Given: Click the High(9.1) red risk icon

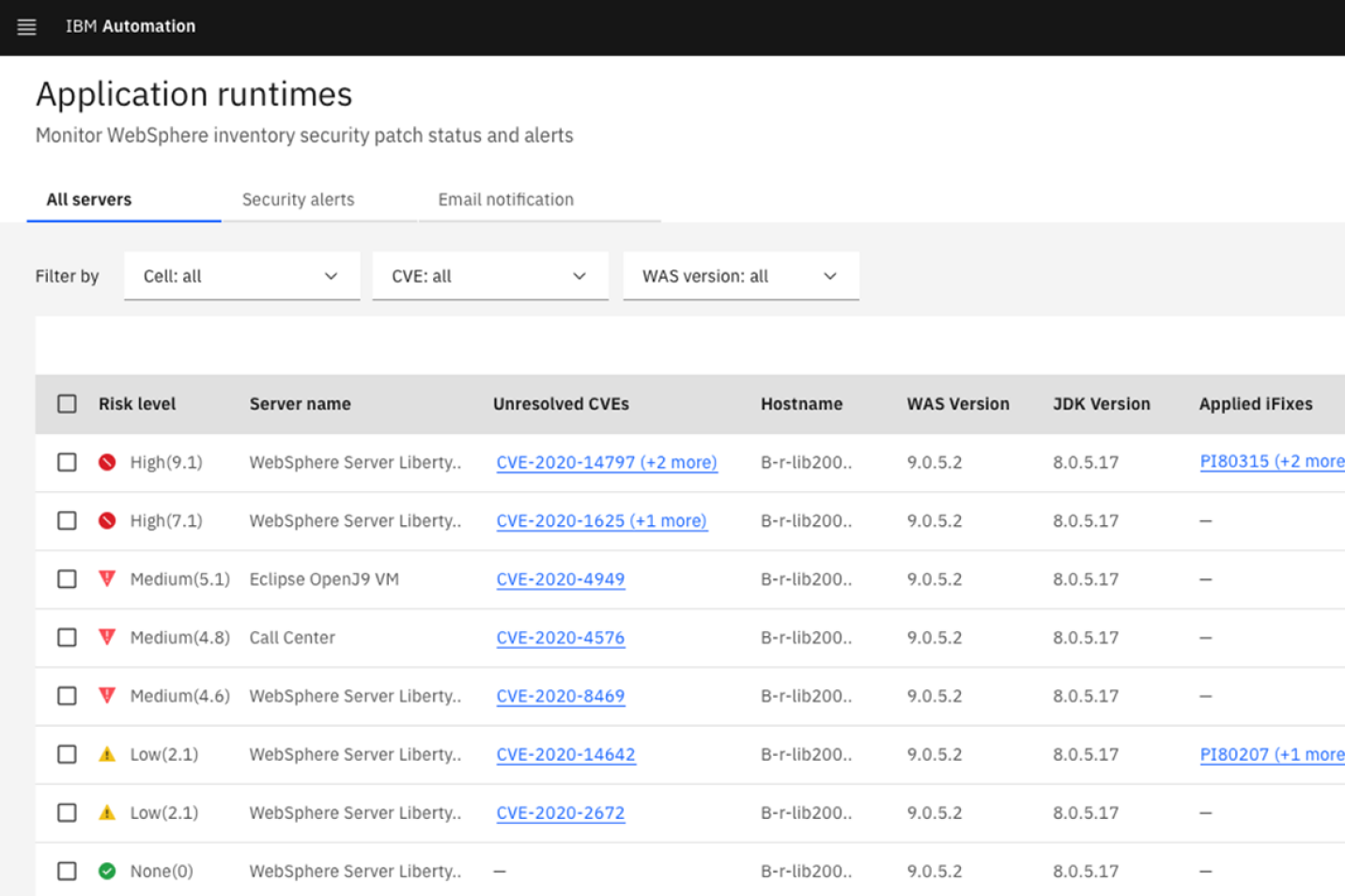Looking at the screenshot, I should click(x=106, y=462).
